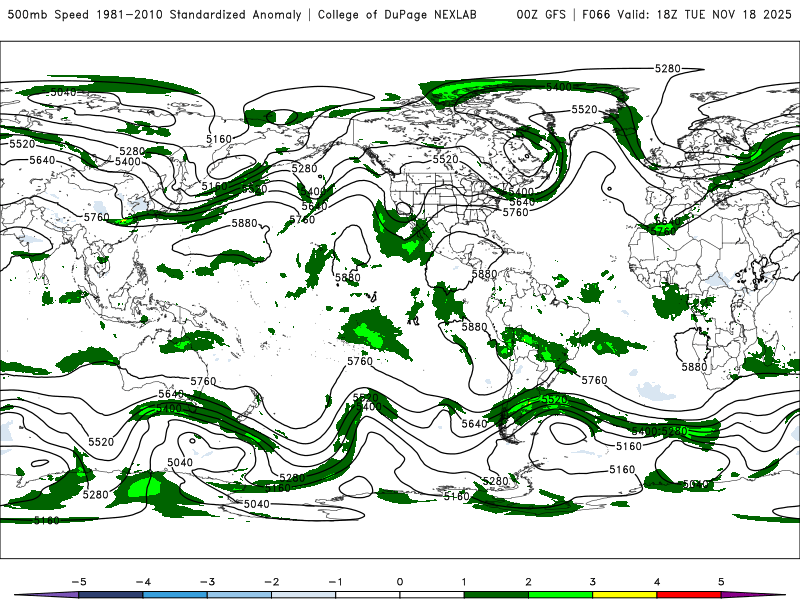Click the 5280 contour label at the top of the Arctic

(668, 68)
